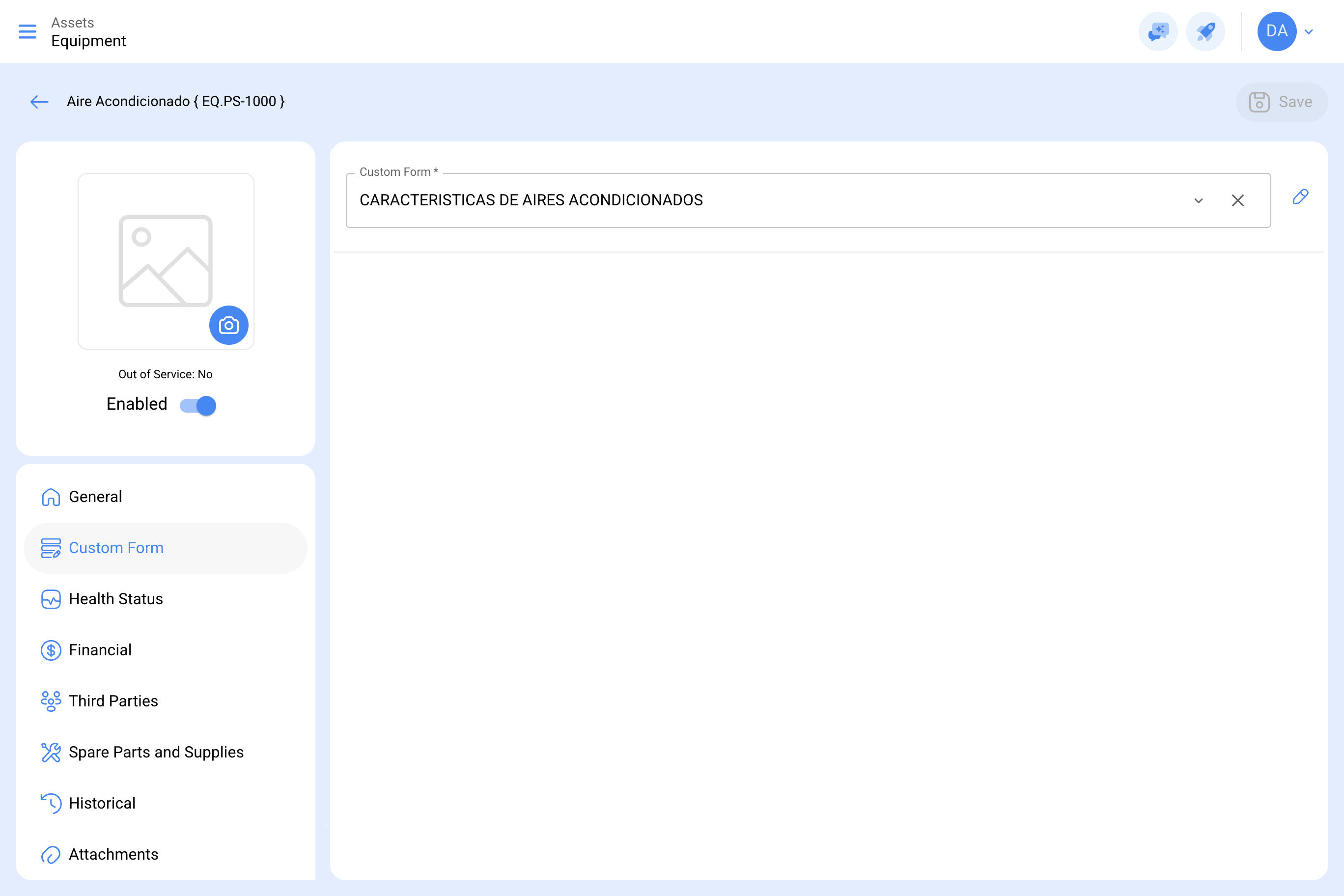
Task: Click the Custom Form field
Action: 808,200
